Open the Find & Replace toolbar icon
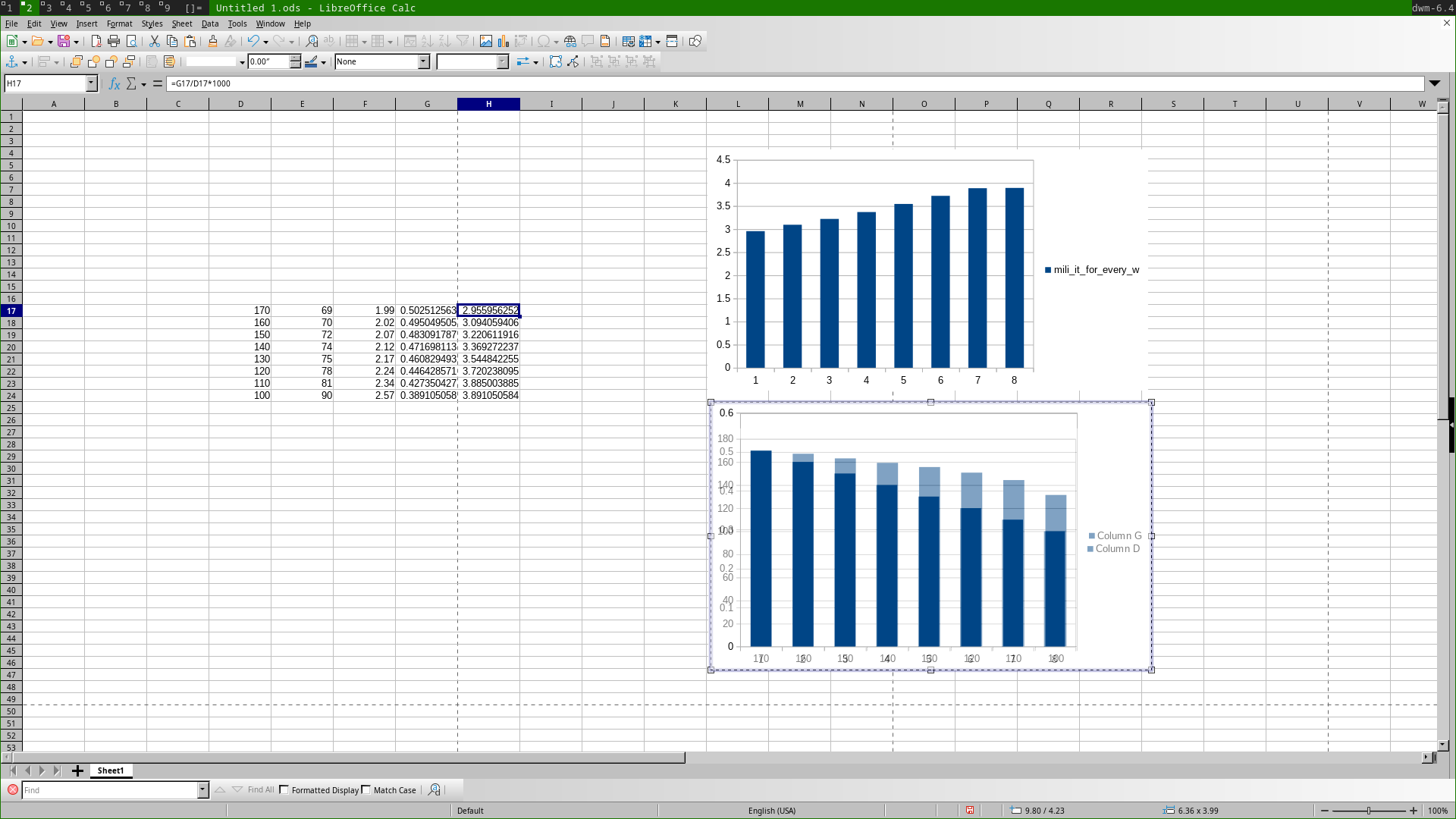The image size is (1456, 819). point(312,41)
